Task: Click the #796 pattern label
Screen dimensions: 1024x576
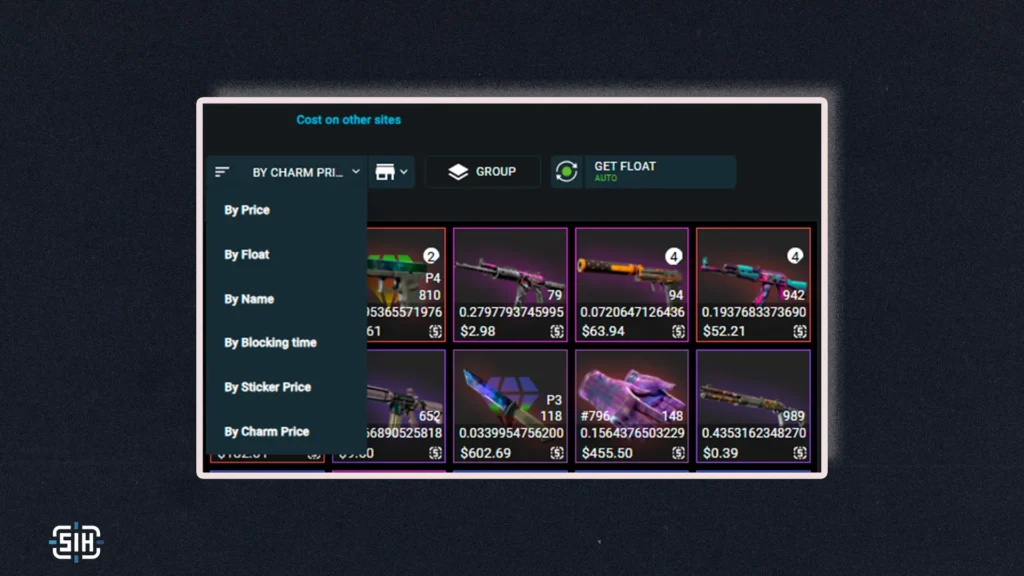Action: [x=596, y=416]
